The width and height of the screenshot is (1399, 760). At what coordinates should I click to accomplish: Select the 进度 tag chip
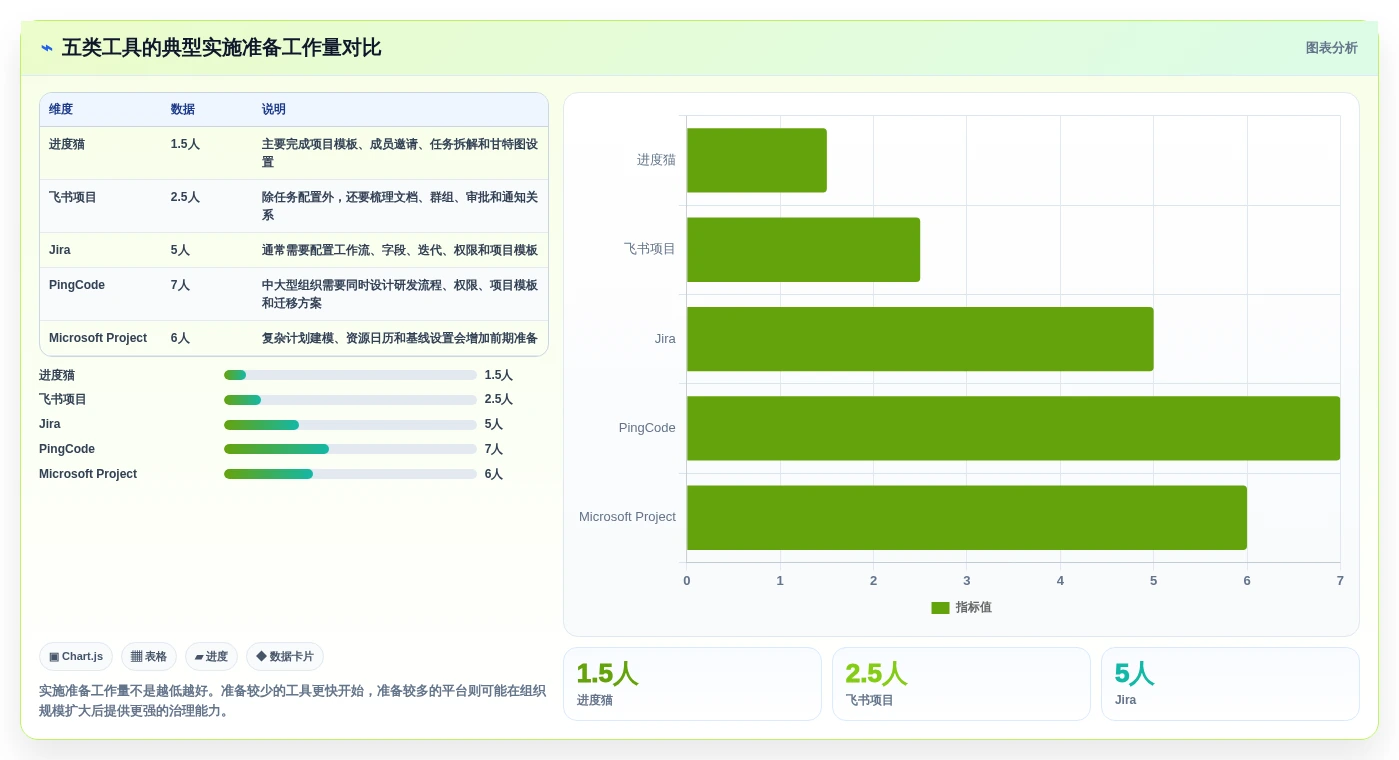[211, 657]
